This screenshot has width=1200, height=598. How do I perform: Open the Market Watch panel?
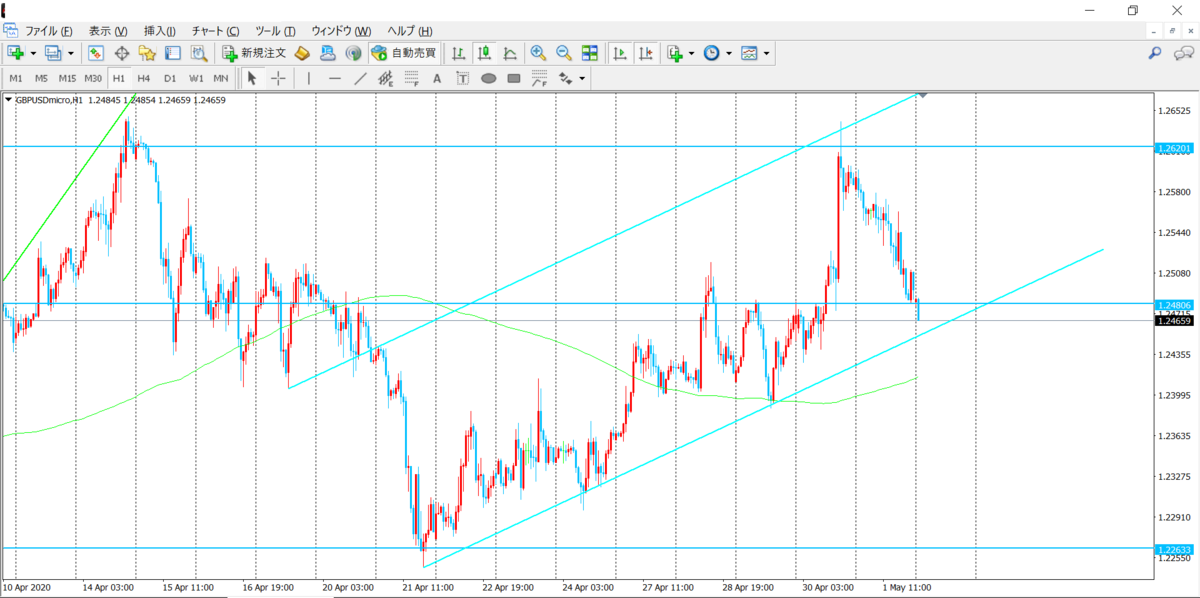96,53
